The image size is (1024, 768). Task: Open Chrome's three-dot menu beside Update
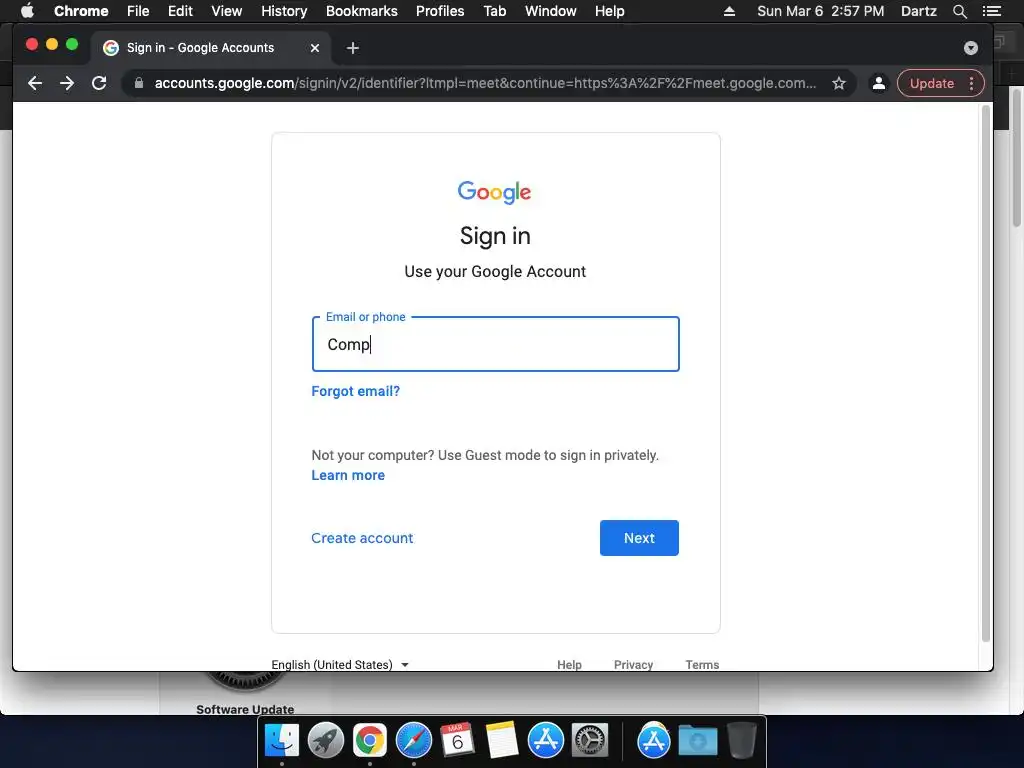[x=971, y=83]
